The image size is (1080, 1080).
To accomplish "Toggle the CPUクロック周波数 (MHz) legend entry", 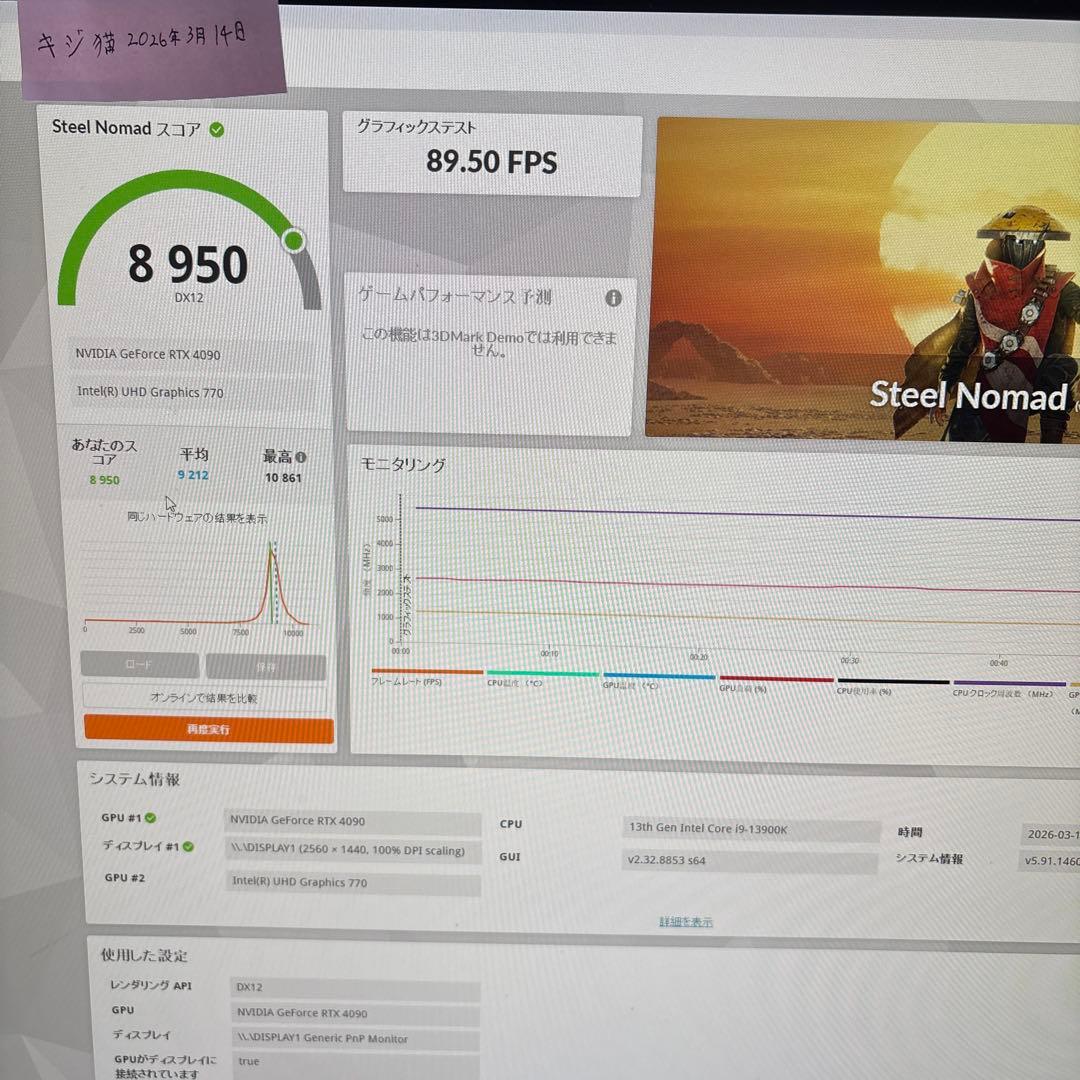I will pos(1009,689).
